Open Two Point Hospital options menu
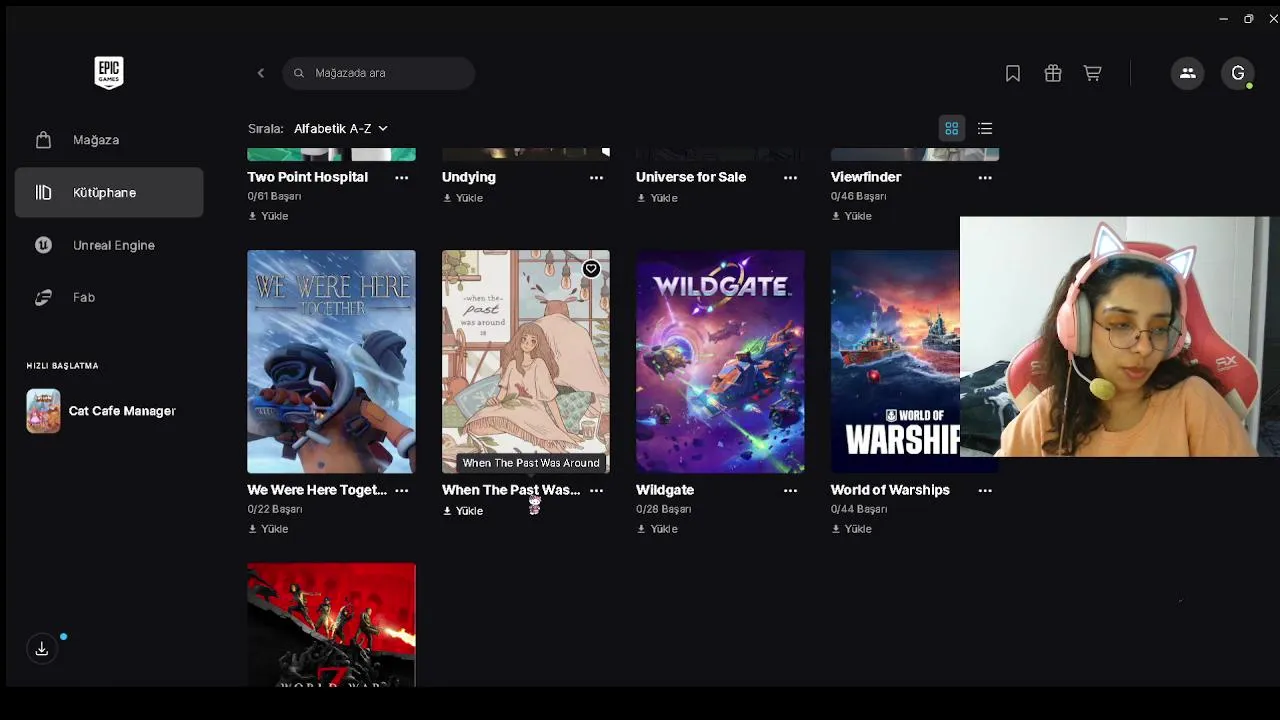1280x720 pixels. click(401, 177)
